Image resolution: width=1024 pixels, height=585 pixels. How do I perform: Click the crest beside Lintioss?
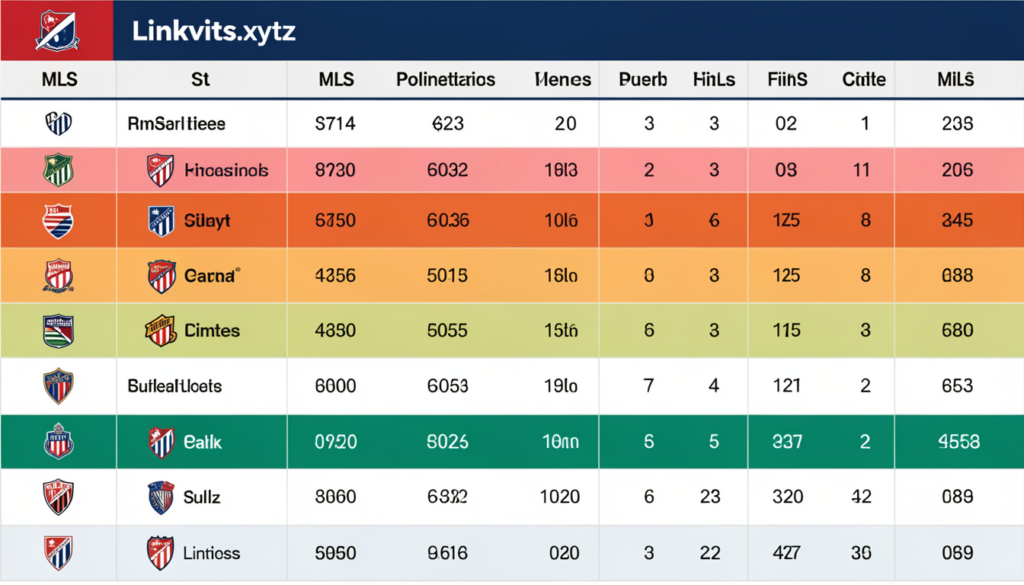(x=160, y=552)
